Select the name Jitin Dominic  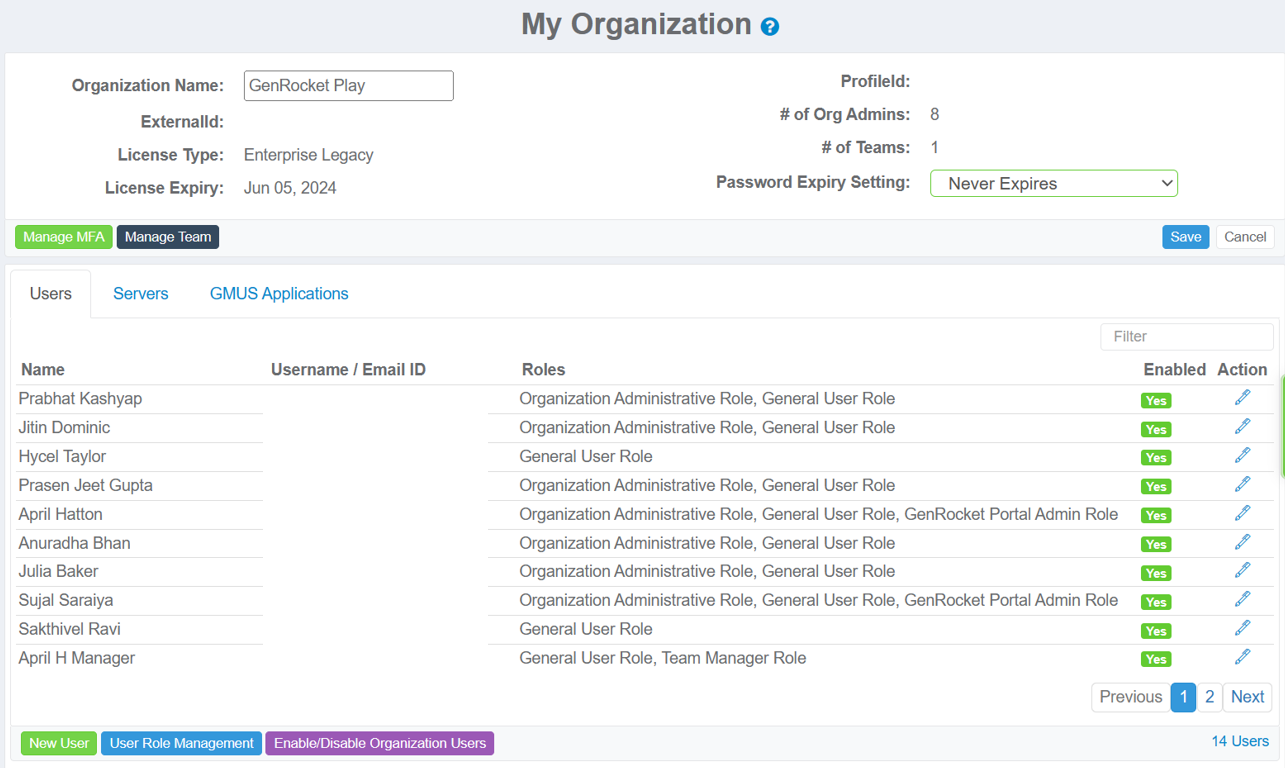(x=64, y=428)
